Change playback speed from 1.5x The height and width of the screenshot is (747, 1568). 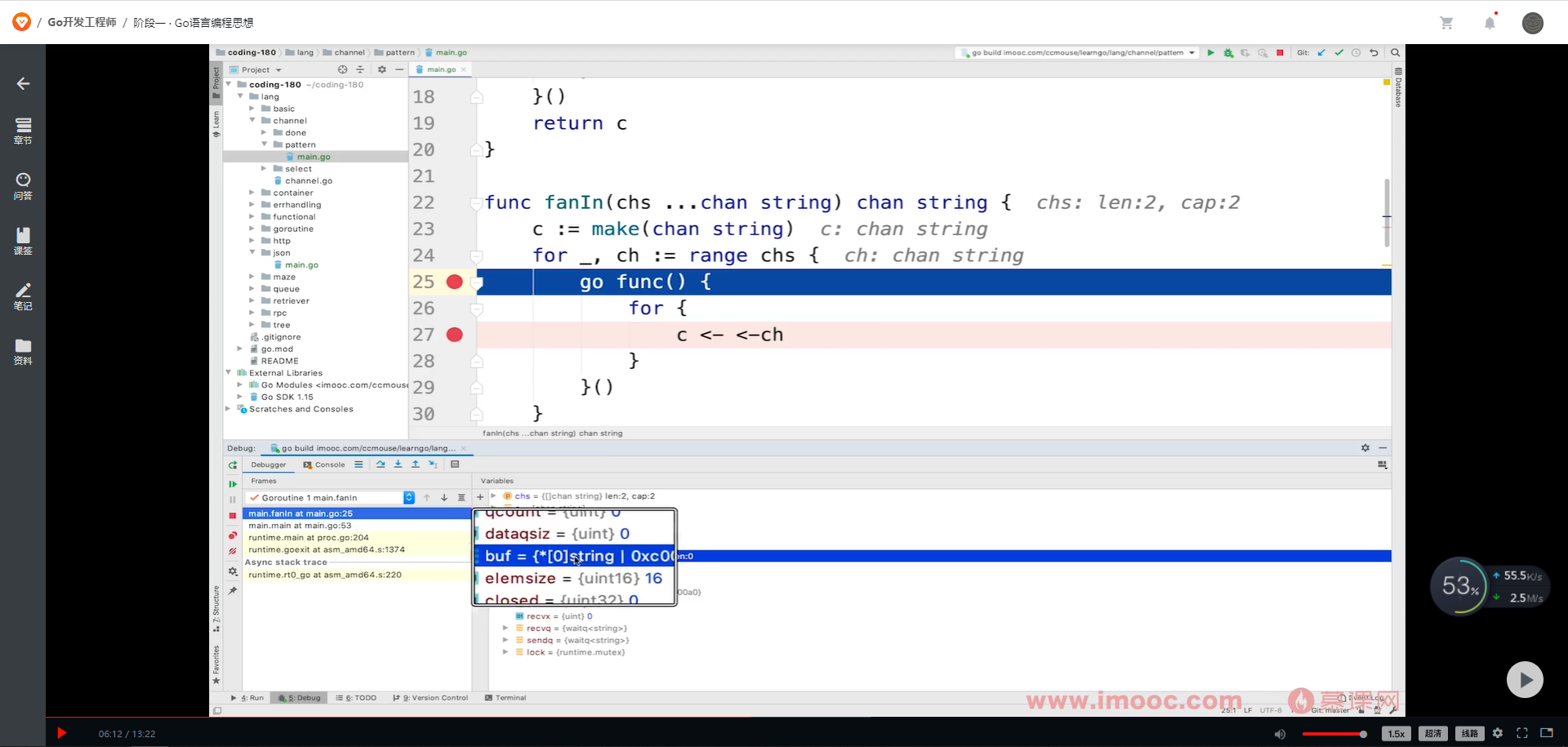pyautogui.click(x=1396, y=734)
